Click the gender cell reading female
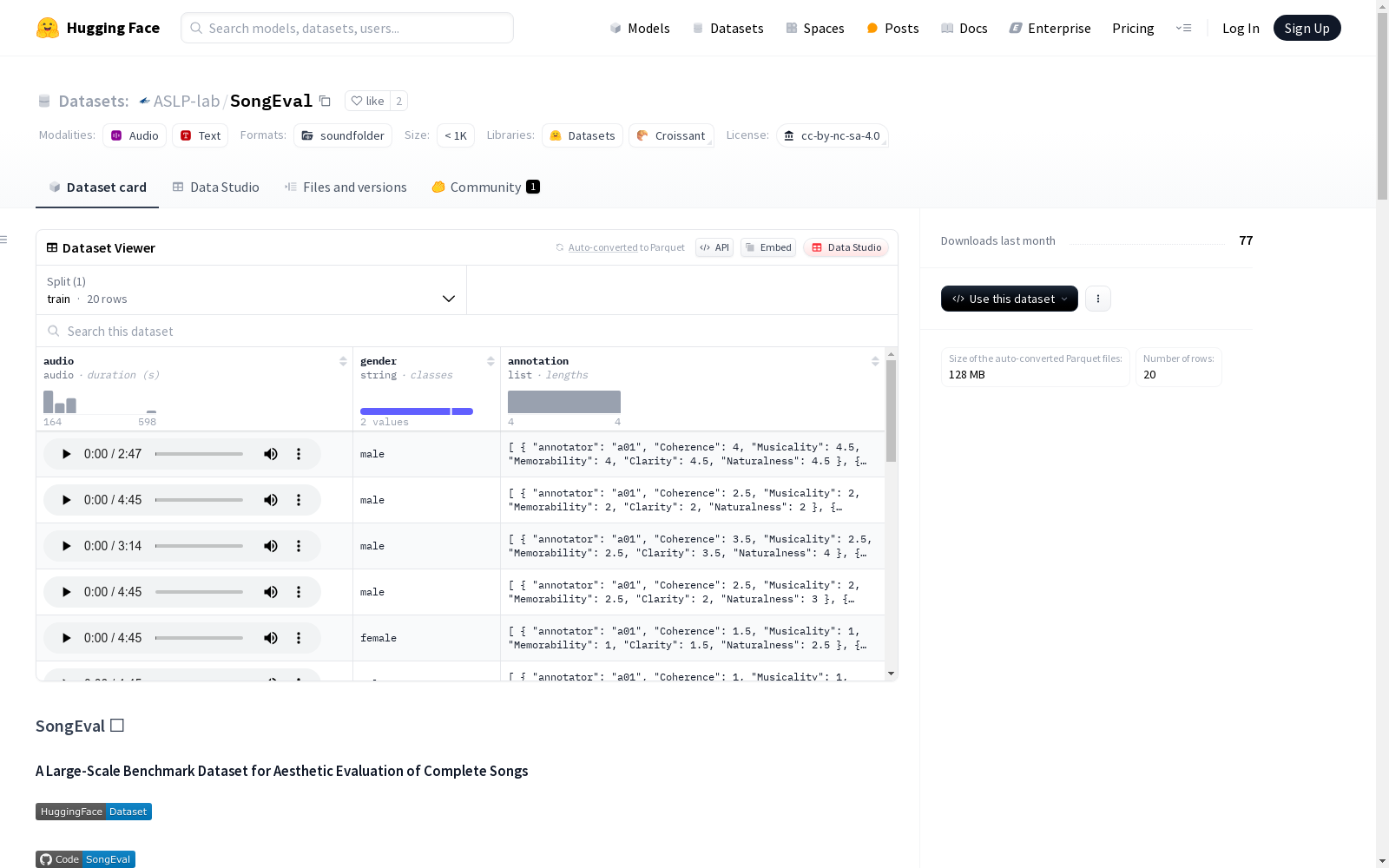Viewport: 1389px width, 868px height. click(x=426, y=638)
